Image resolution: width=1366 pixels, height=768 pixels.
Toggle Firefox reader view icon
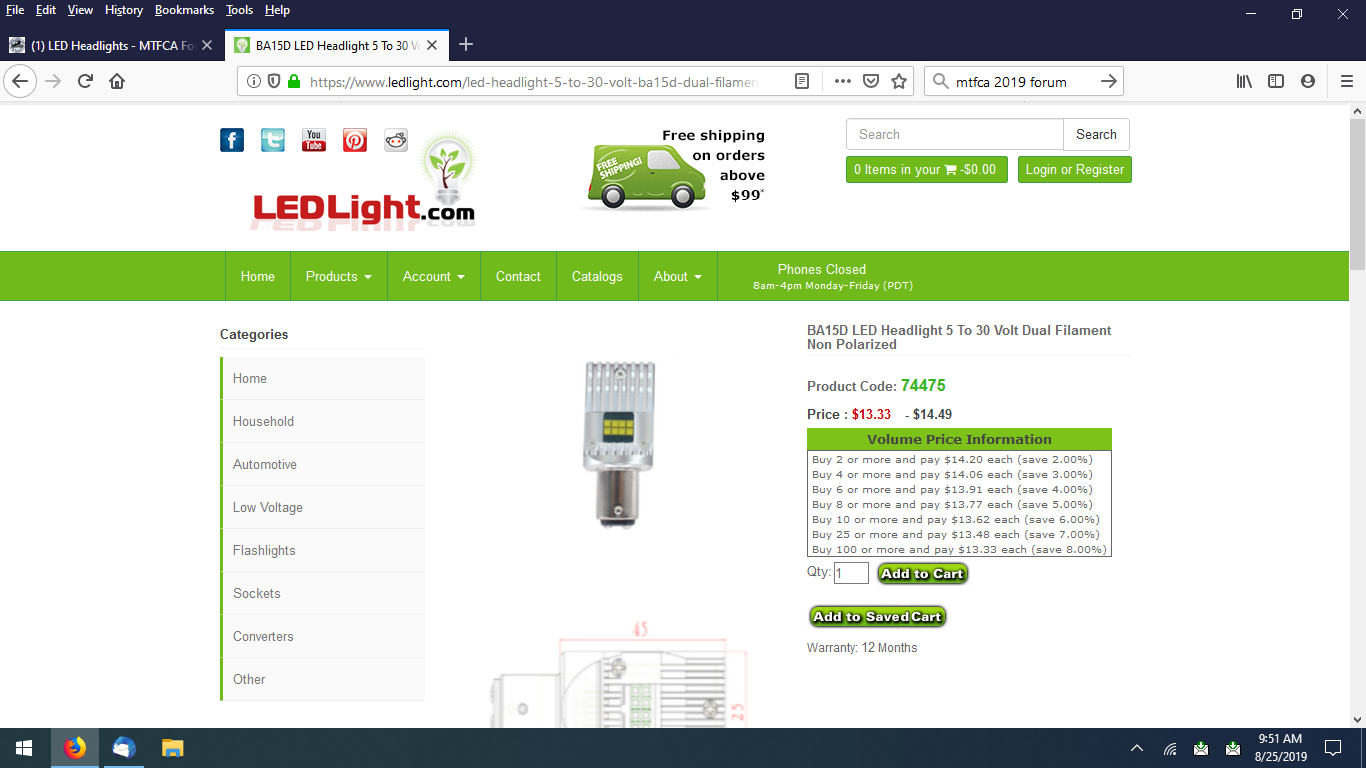[802, 82]
